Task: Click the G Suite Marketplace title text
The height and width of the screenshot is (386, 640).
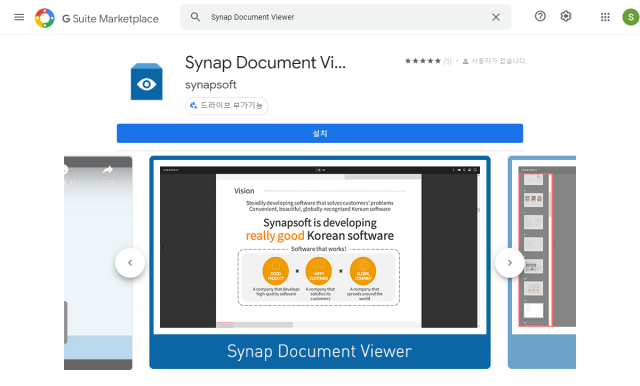Action: (110, 19)
